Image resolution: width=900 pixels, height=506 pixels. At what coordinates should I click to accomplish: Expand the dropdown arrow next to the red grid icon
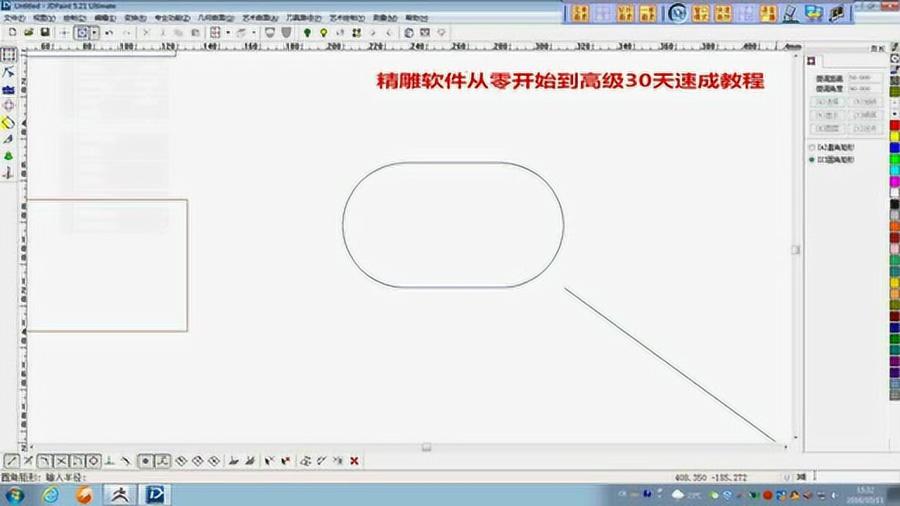point(228,32)
